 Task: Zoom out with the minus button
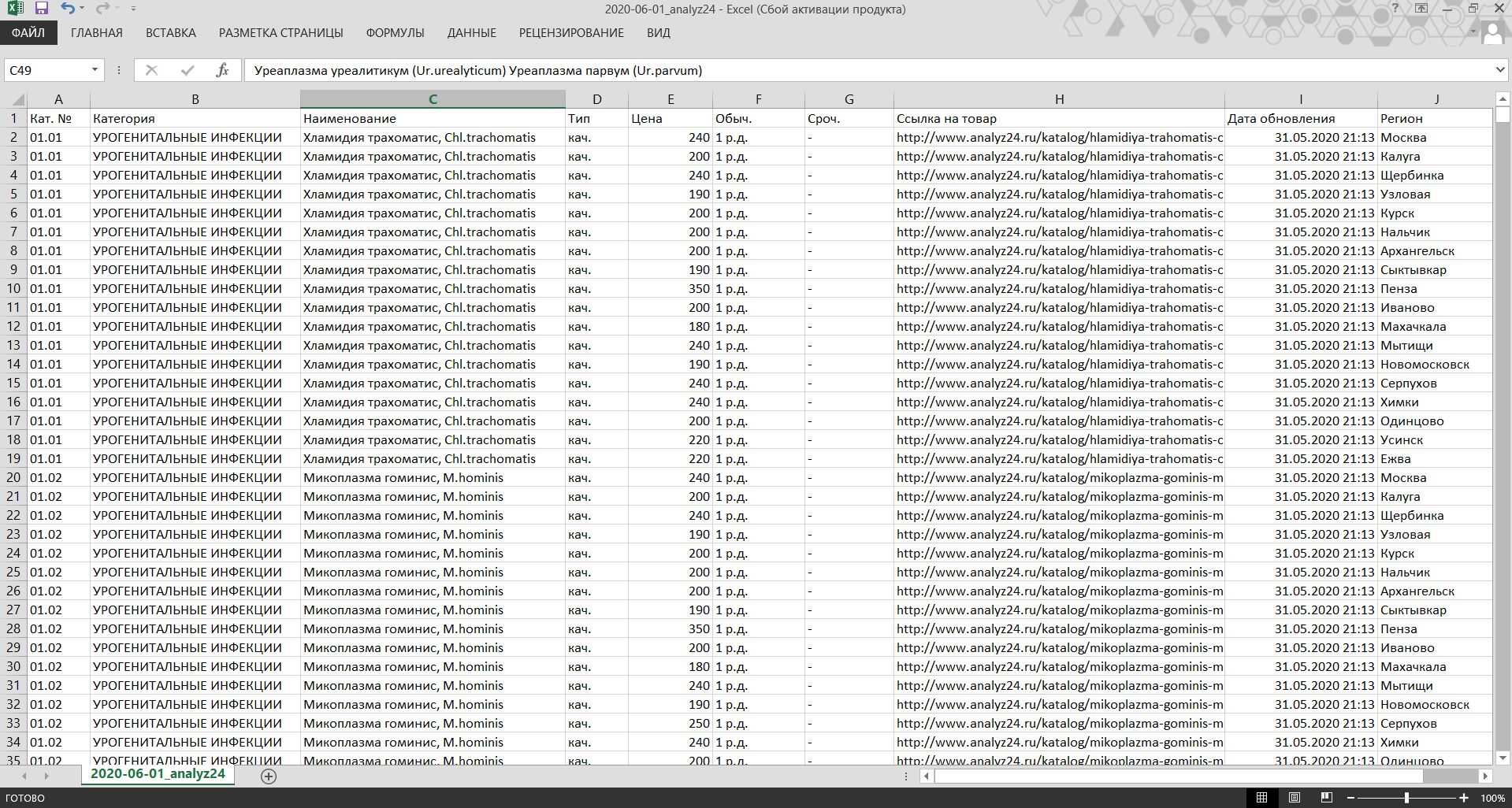(1350, 798)
